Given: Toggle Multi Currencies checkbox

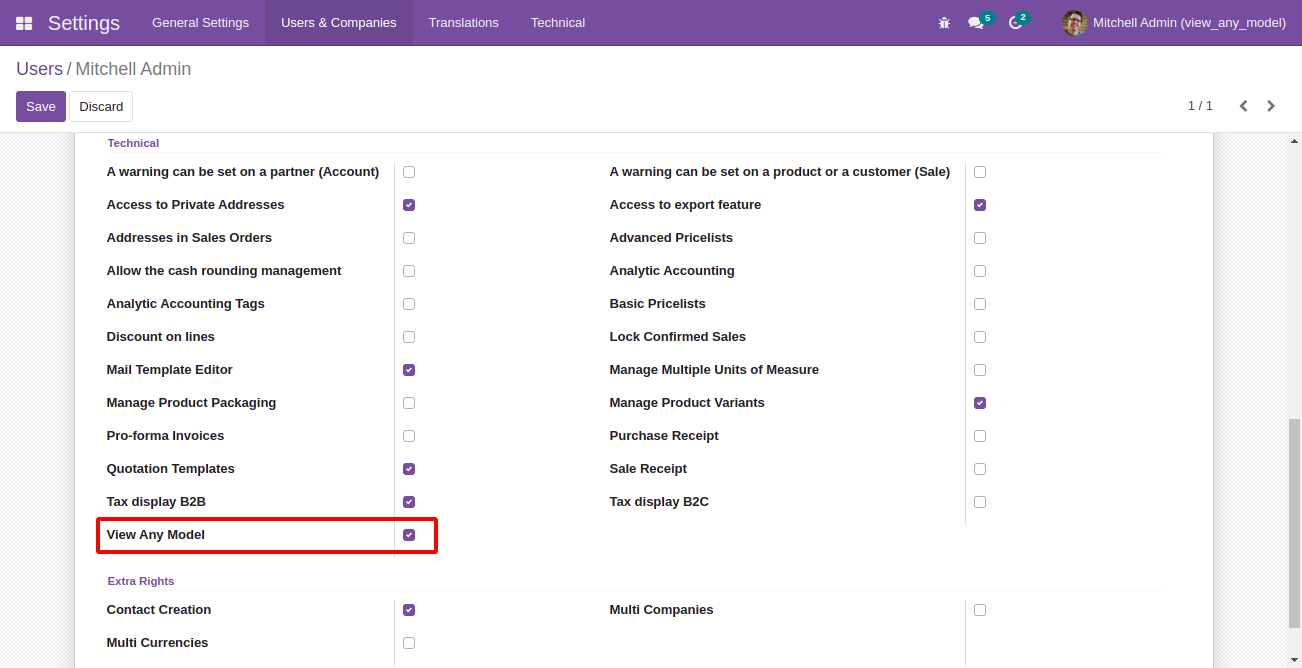Looking at the screenshot, I should point(409,643).
